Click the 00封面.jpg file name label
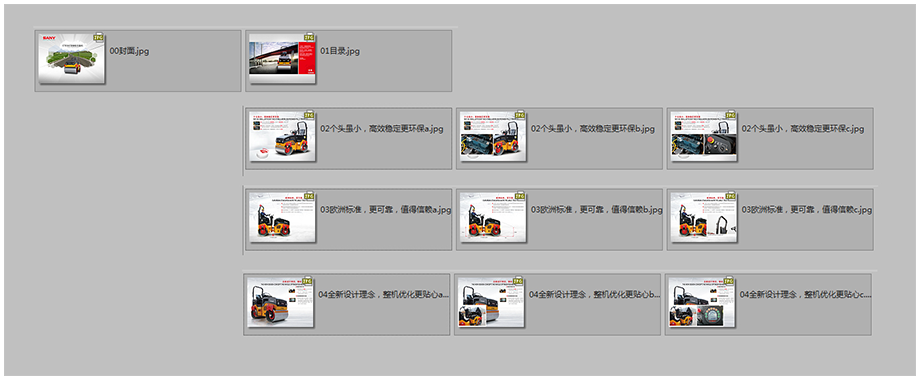Viewport: 920px width, 380px height. click(x=130, y=51)
